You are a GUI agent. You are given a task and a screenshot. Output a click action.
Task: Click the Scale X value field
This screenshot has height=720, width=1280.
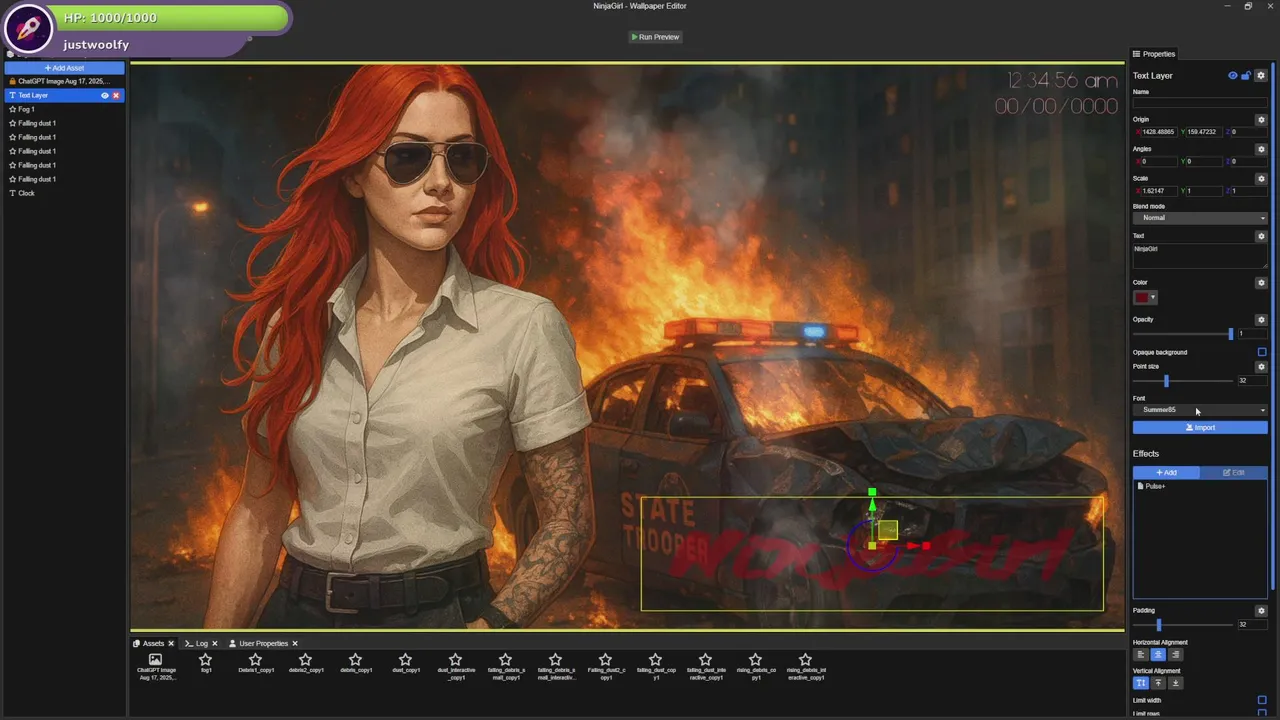[1159, 191]
